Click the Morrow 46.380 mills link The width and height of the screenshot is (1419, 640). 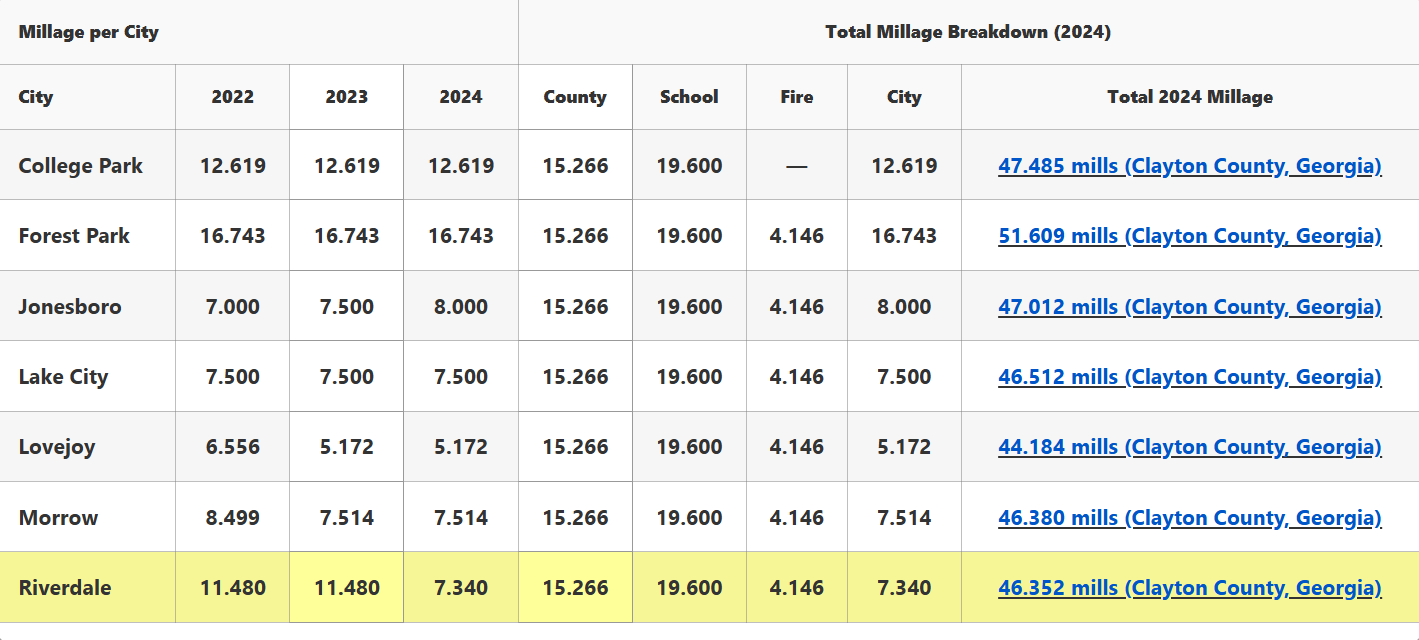point(1189,518)
